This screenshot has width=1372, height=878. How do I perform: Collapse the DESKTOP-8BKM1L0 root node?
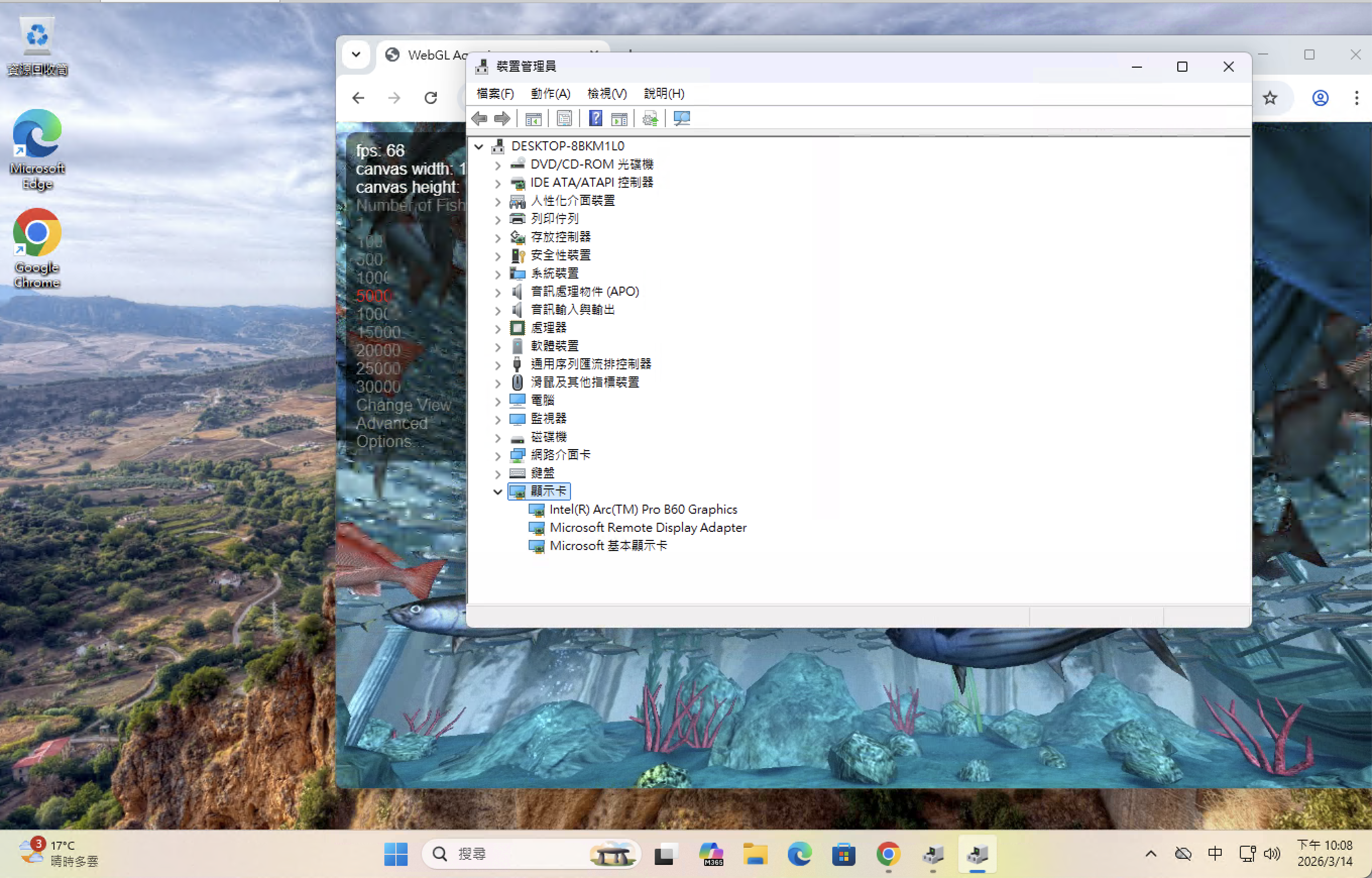point(479,146)
